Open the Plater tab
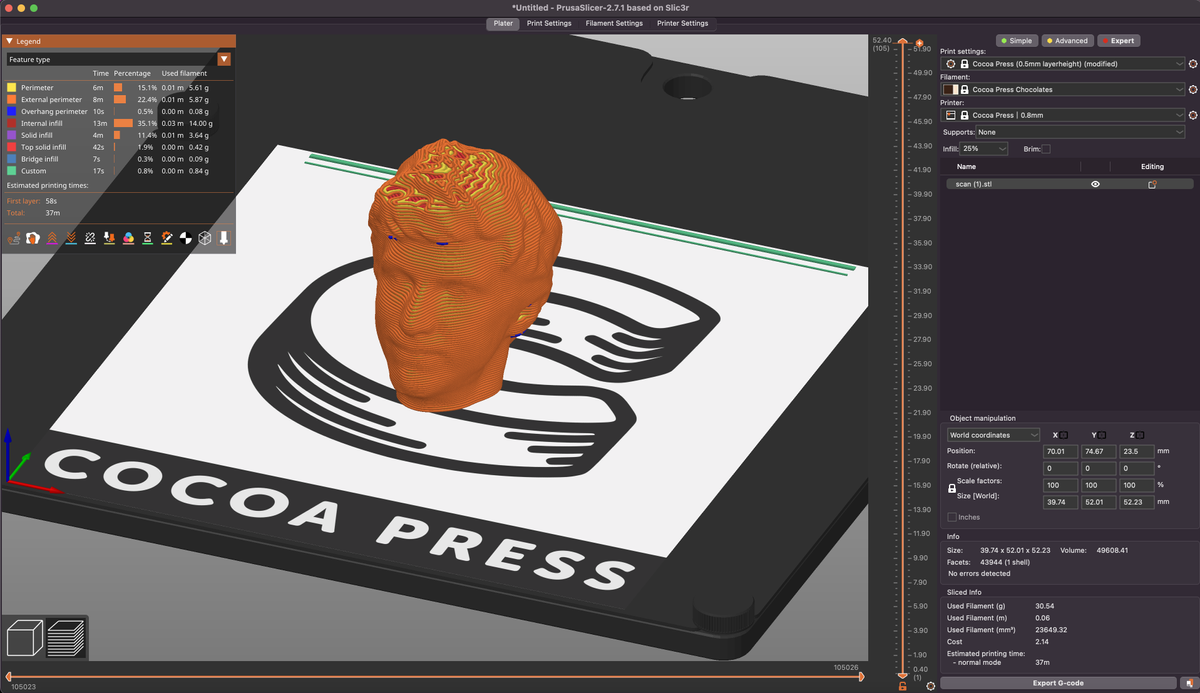The width and height of the screenshot is (1200, 693). click(503, 23)
